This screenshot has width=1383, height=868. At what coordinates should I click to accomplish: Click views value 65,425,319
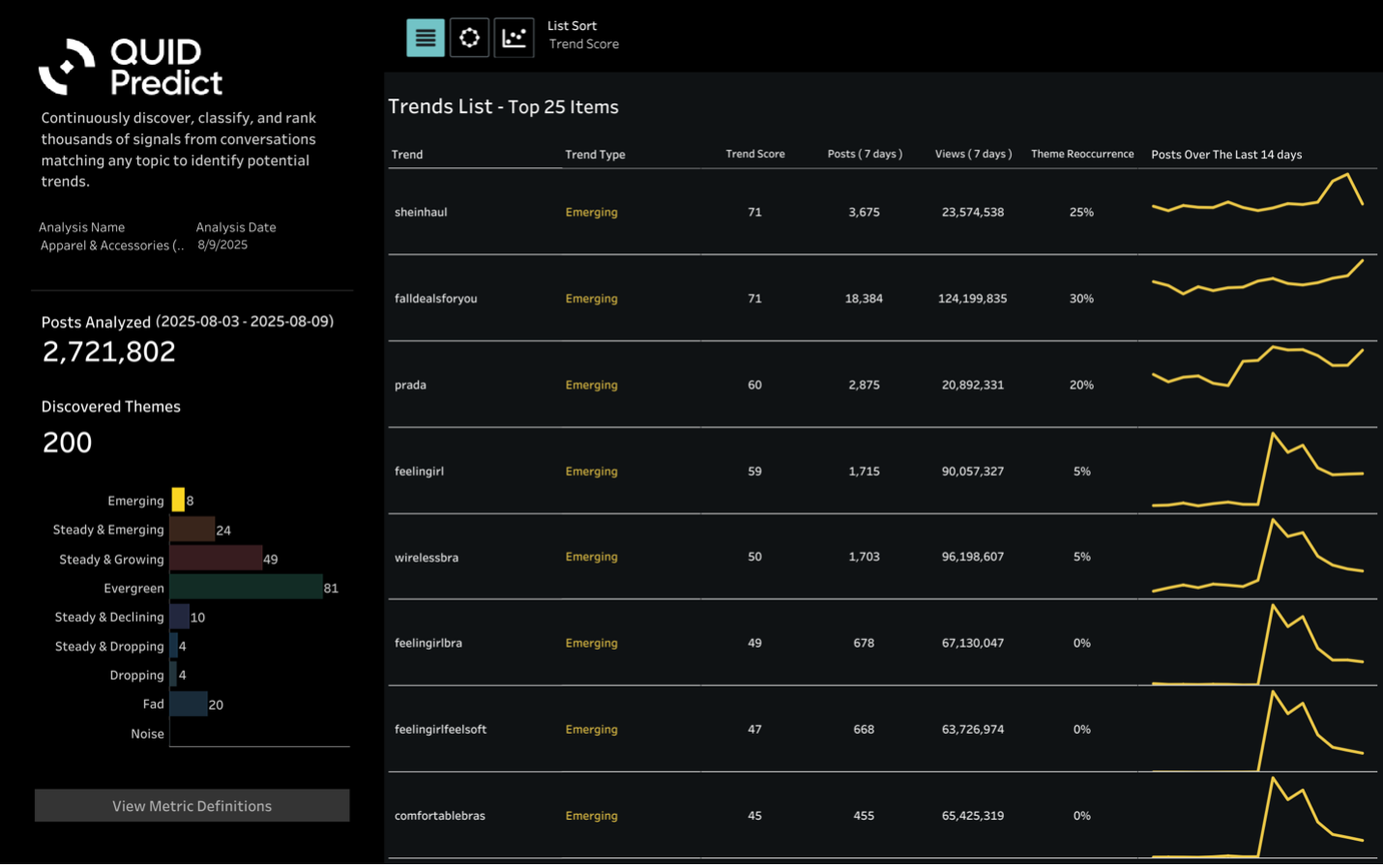coord(972,815)
